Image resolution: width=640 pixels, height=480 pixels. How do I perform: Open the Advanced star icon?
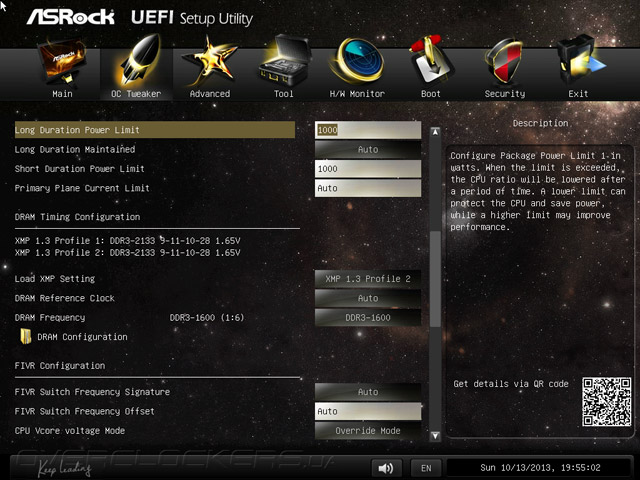[x=209, y=61]
